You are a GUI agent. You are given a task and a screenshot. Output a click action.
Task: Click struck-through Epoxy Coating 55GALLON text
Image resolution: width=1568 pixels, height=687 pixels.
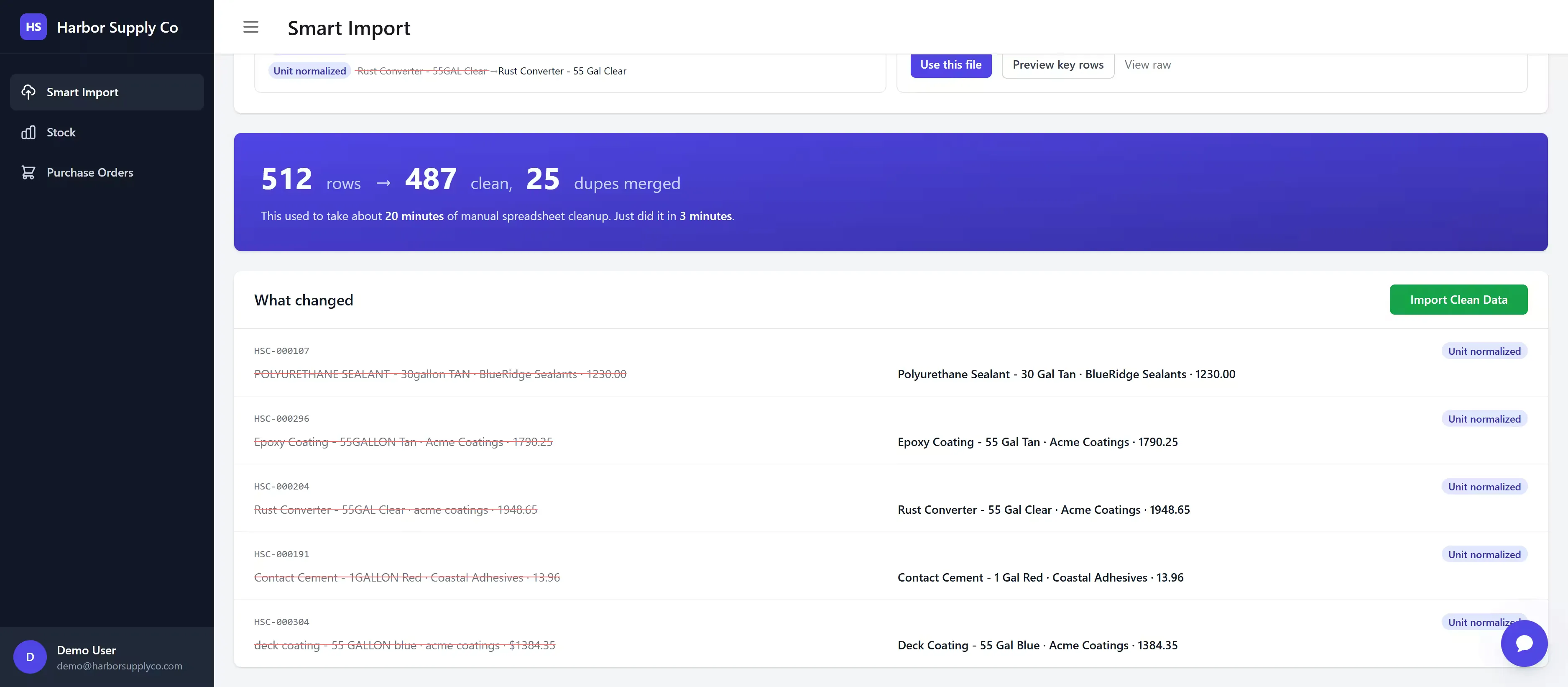click(403, 441)
